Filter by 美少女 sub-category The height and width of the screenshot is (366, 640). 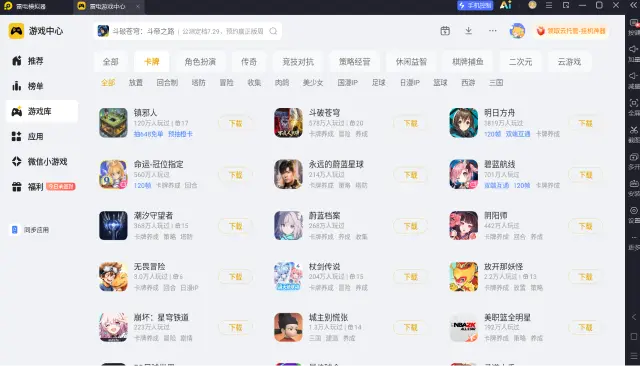click(x=313, y=83)
